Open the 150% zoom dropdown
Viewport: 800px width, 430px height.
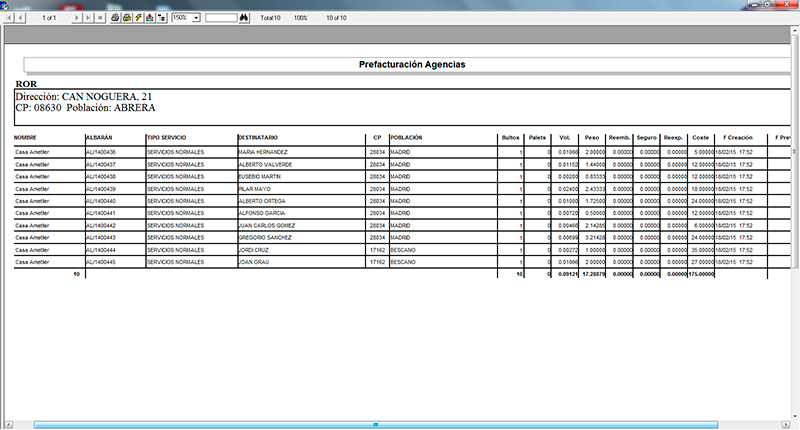(196, 18)
